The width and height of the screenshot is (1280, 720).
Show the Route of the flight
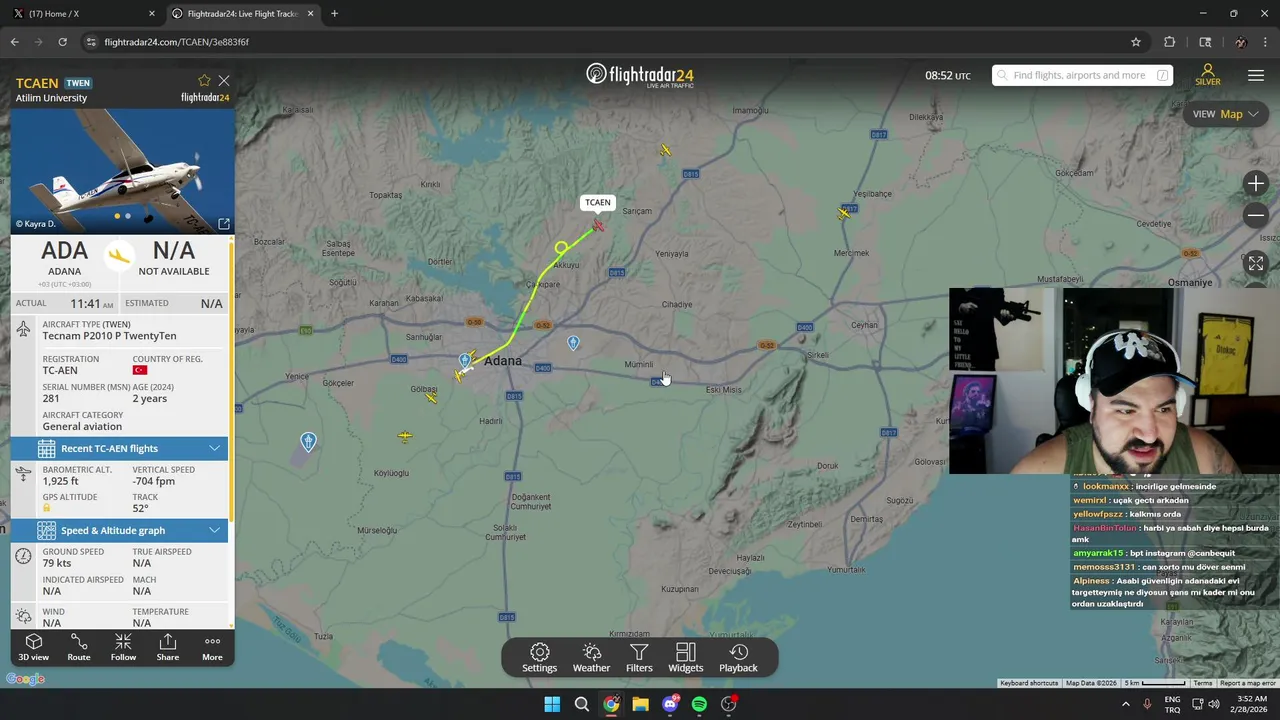tap(79, 647)
